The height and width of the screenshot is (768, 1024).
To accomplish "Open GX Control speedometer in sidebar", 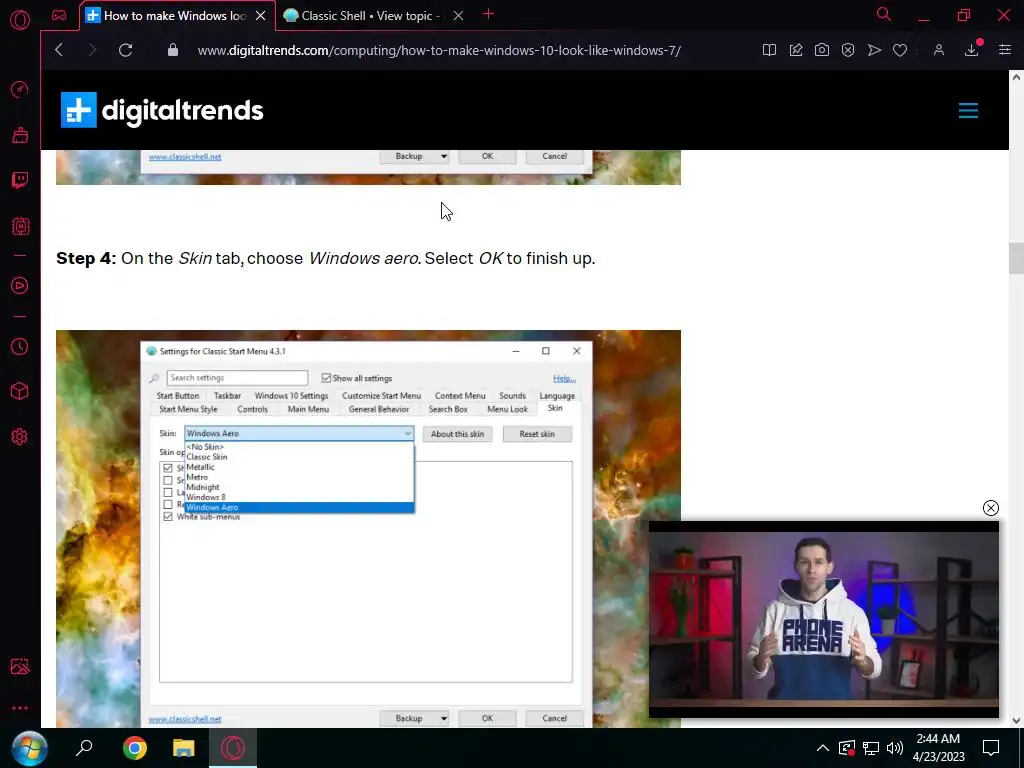I will point(20,89).
